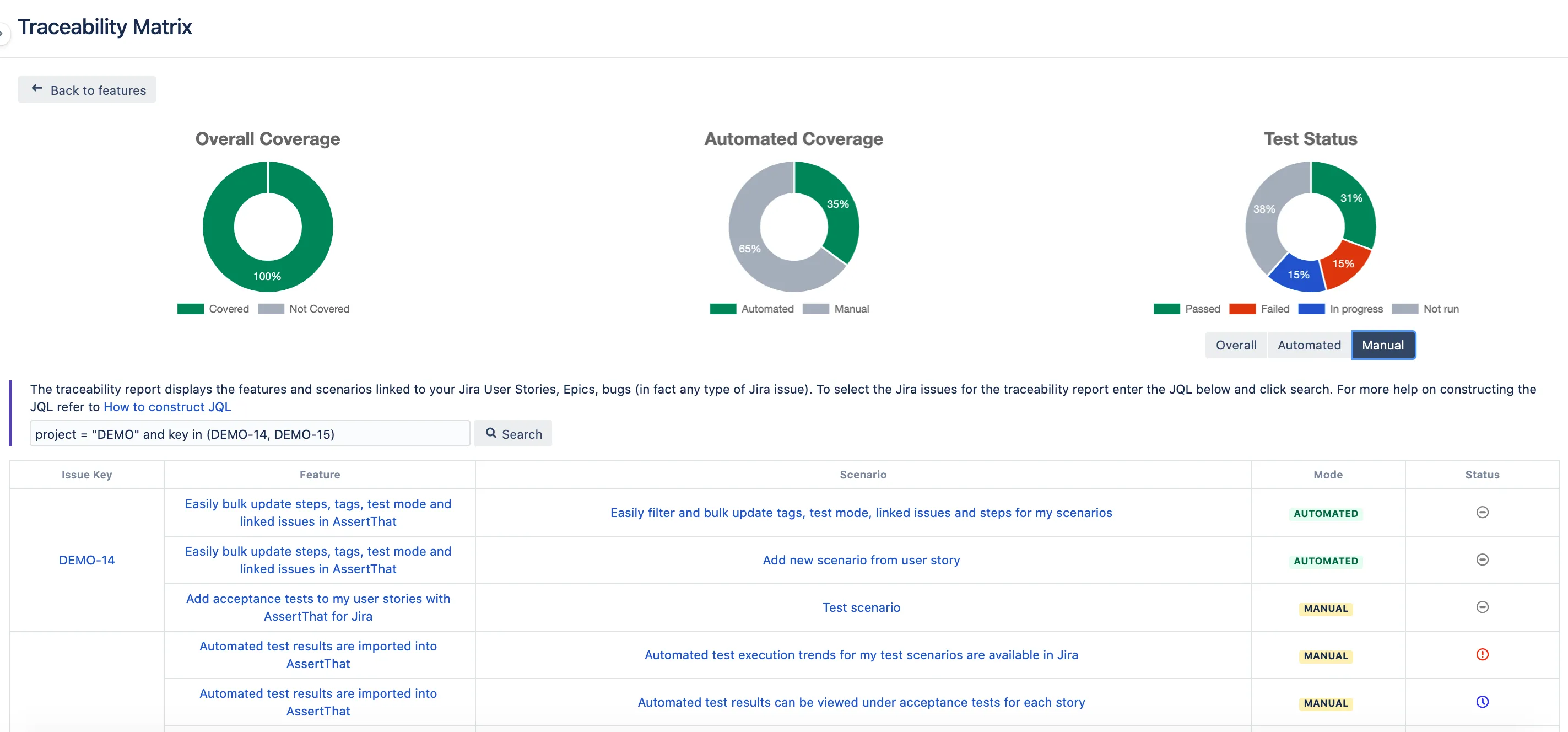The width and height of the screenshot is (1568, 732).
Task: Click the 38% Not run grey segment
Action: coord(1264,209)
